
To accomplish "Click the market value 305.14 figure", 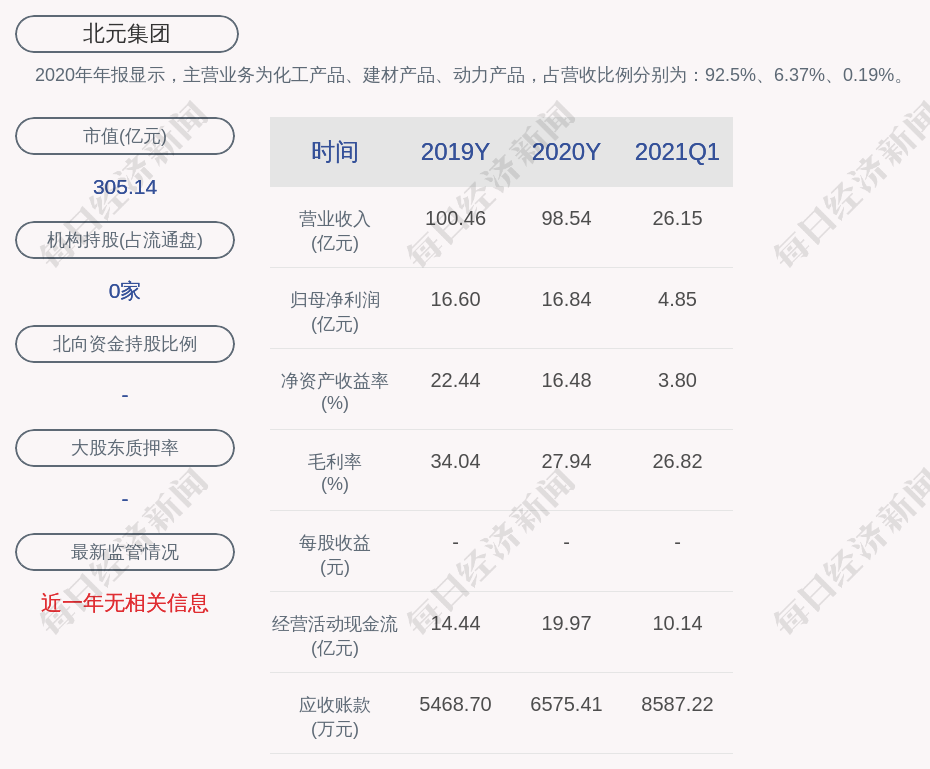I will [x=125, y=187].
